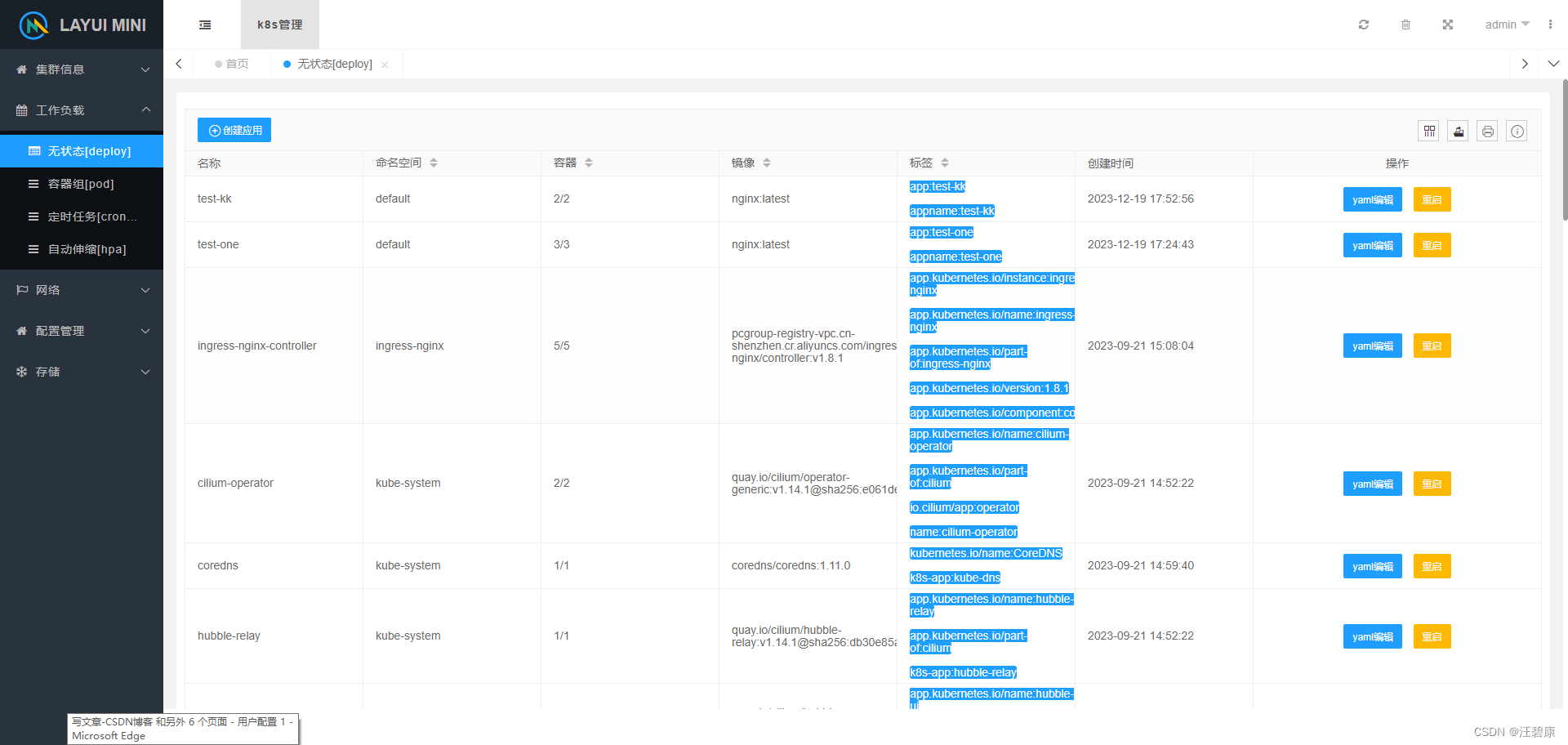Click yaml编辑 for coredns
Screen dimensions: 1568x745
[1373, 566]
